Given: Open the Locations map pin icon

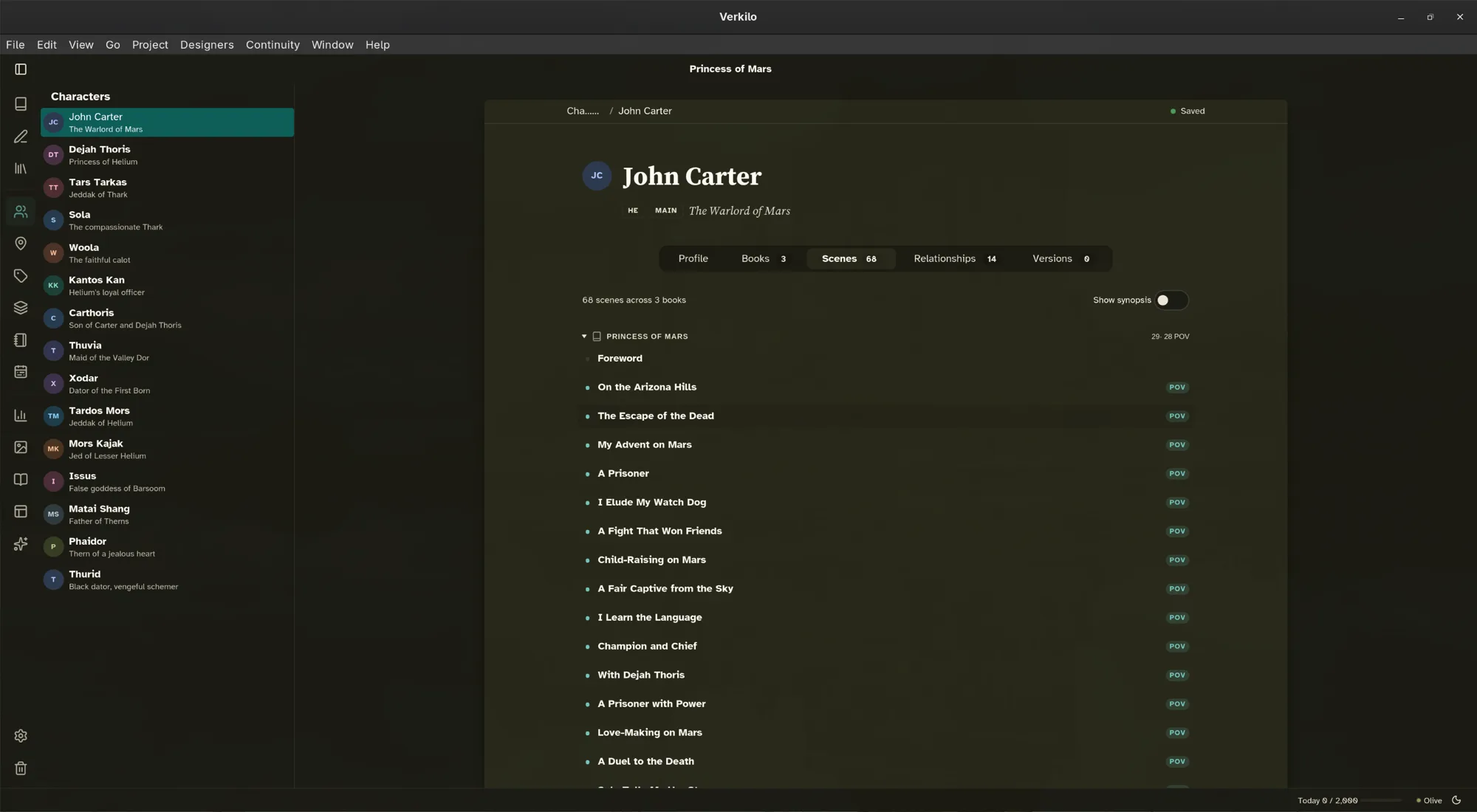Looking at the screenshot, I should [x=21, y=244].
